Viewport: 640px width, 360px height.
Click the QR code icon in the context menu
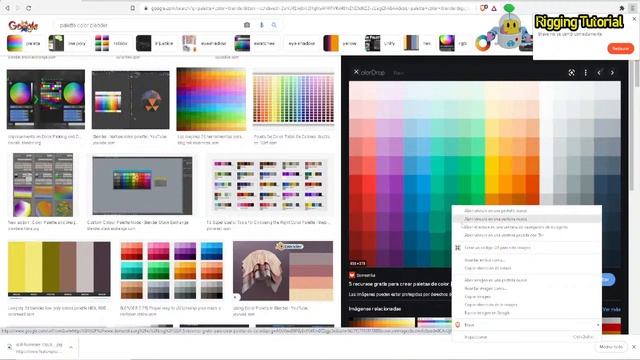[458, 248]
